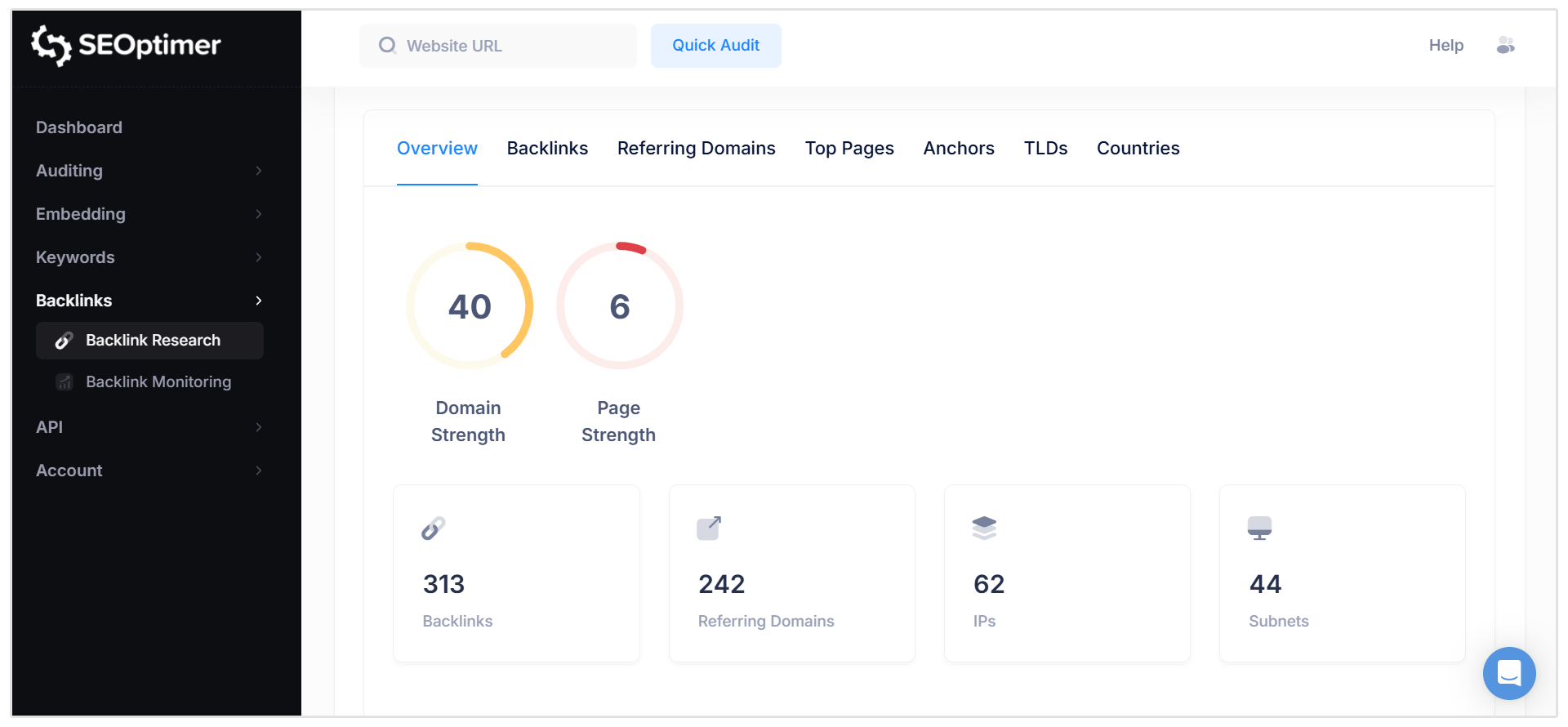This screenshot has width=1568, height=727.
Task: Click the Backlinks chain link icon
Action: (434, 529)
